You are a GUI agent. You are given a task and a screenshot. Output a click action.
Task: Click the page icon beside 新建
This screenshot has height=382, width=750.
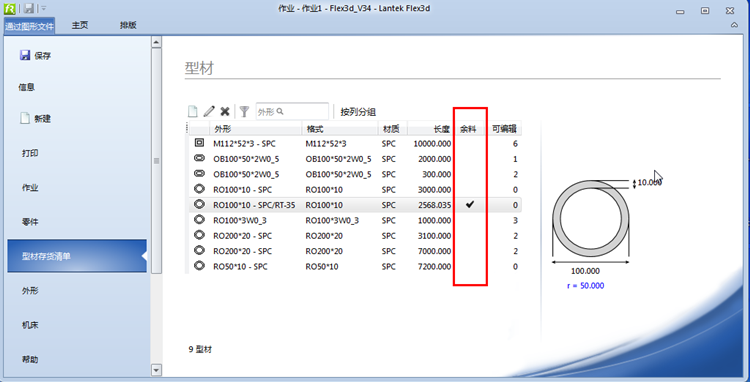pos(25,118)
